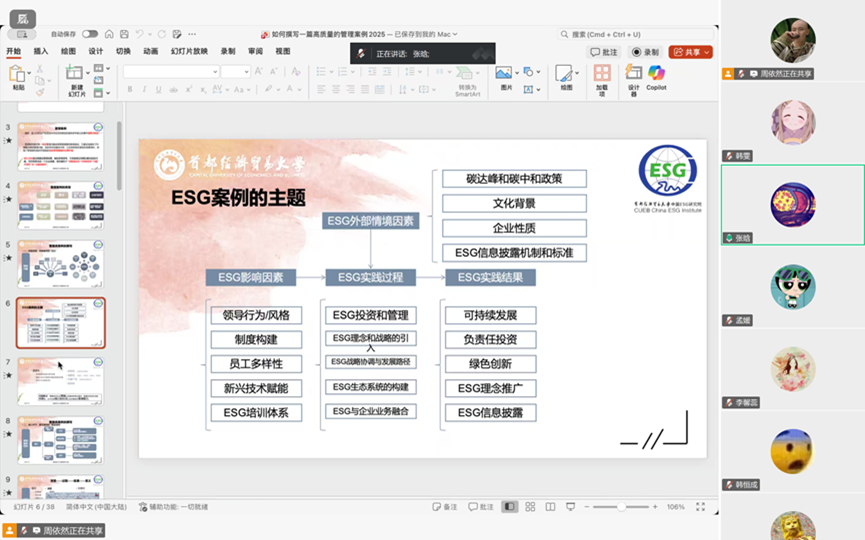The height and width of the screenshot is (540, 865).
Task: Click the 图片 insert picture icon
Action: click(503, 73)
